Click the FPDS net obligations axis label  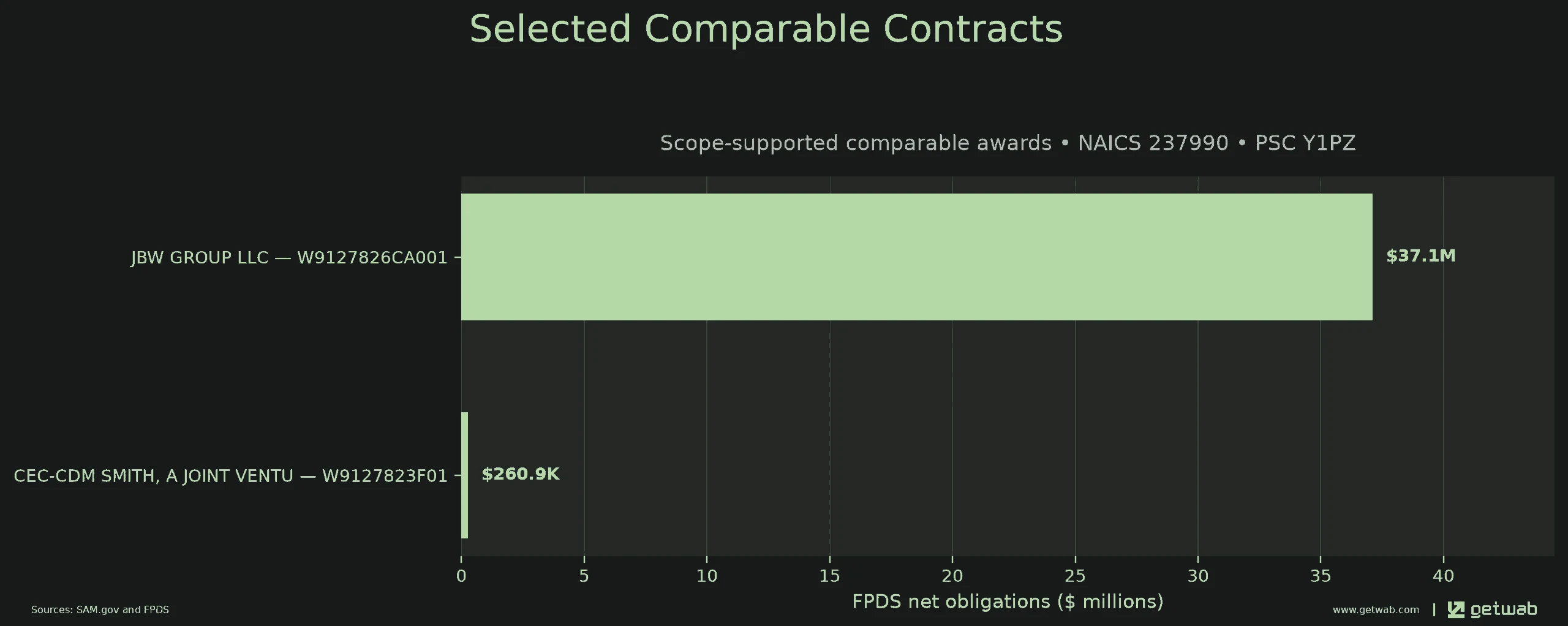point(1008,601)
